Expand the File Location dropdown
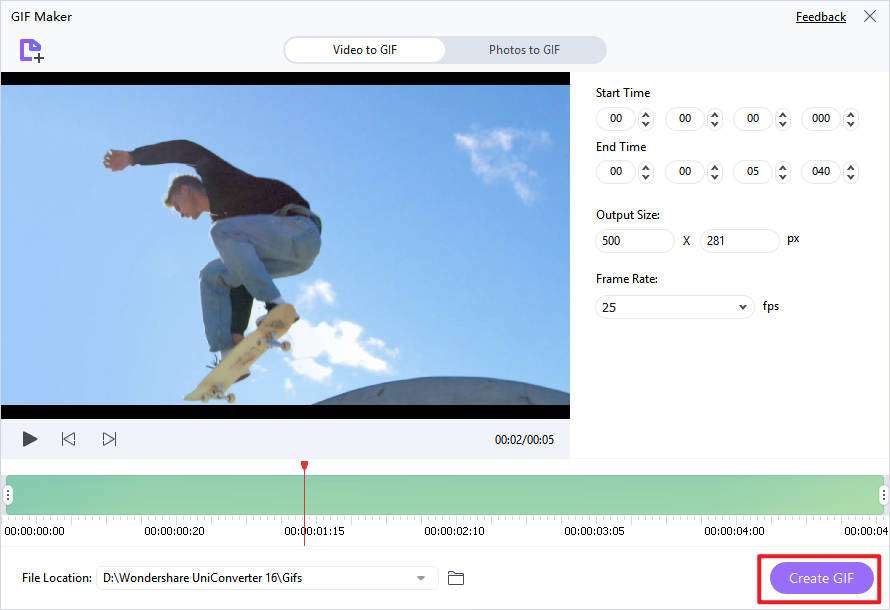 (421, 578)
